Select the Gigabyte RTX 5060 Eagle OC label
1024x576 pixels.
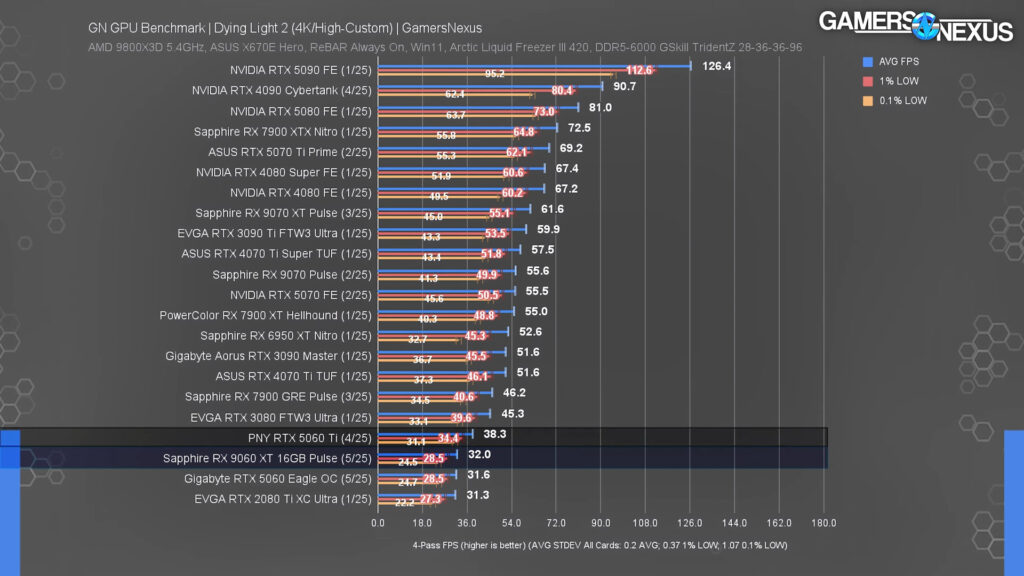(x=278, y=478)
